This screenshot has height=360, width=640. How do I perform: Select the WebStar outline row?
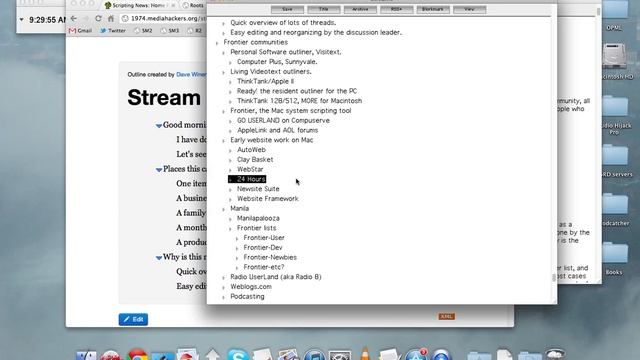click(x=250, y=169)
